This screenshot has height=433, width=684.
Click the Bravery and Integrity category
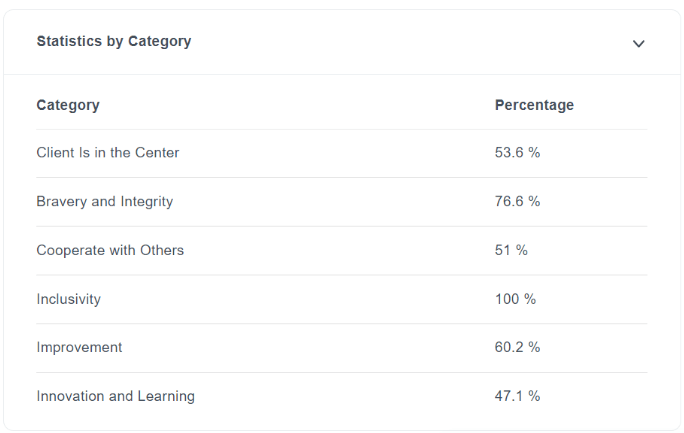pos(105,201)
